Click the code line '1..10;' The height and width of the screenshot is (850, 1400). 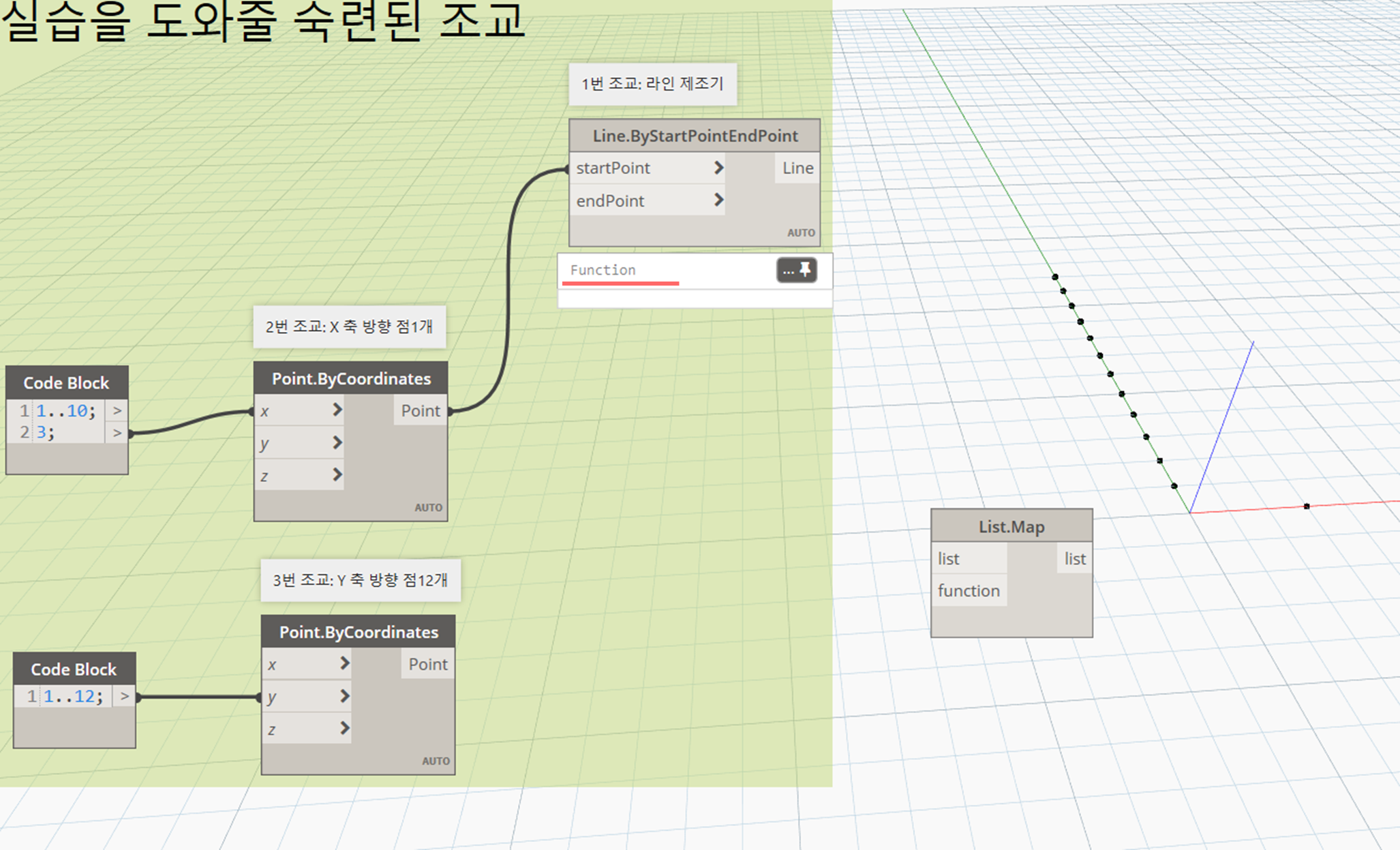pos(66,410)
